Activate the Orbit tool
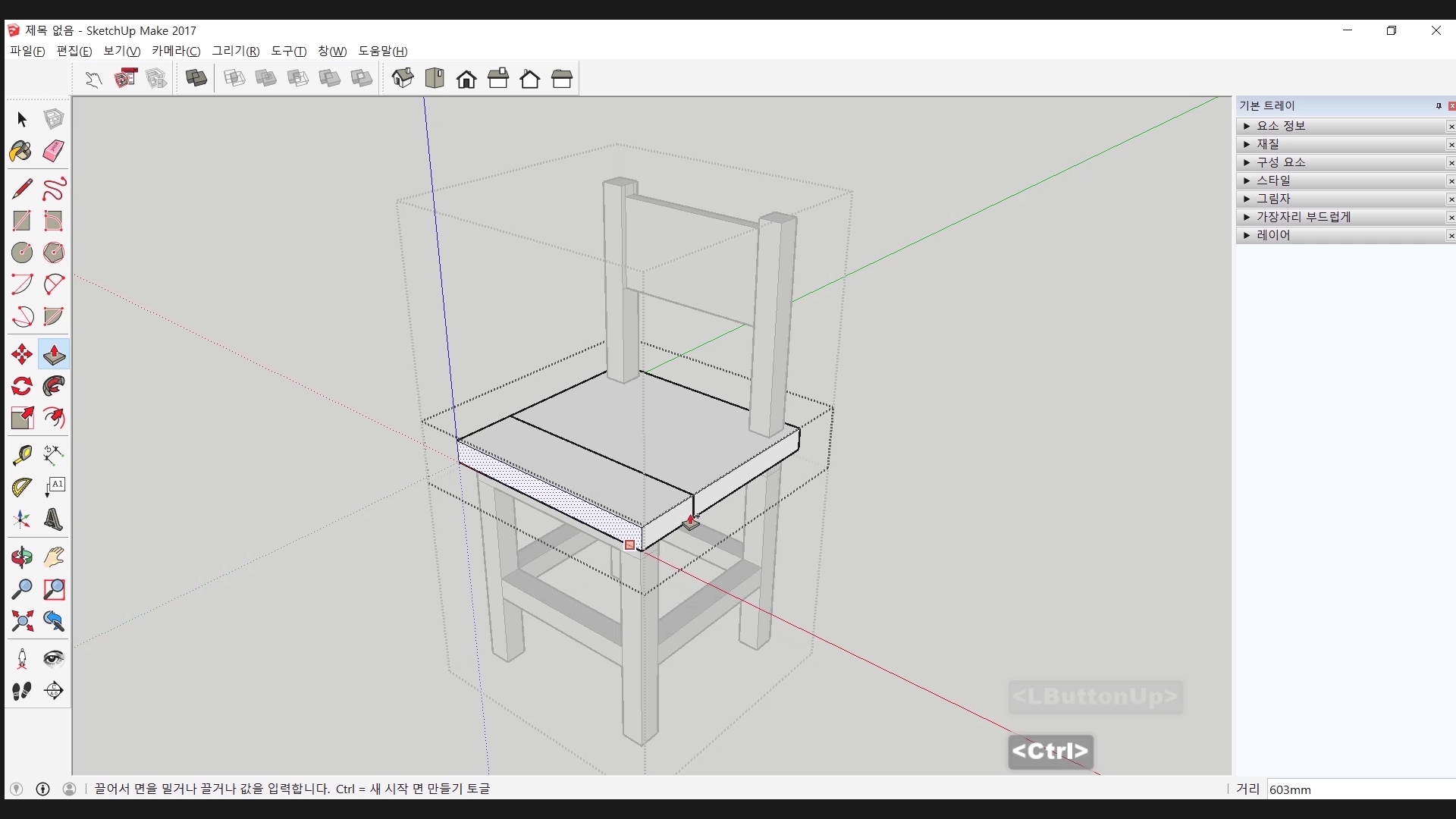The width and height of the screenshot is (1456, 819). pos(21,557)
